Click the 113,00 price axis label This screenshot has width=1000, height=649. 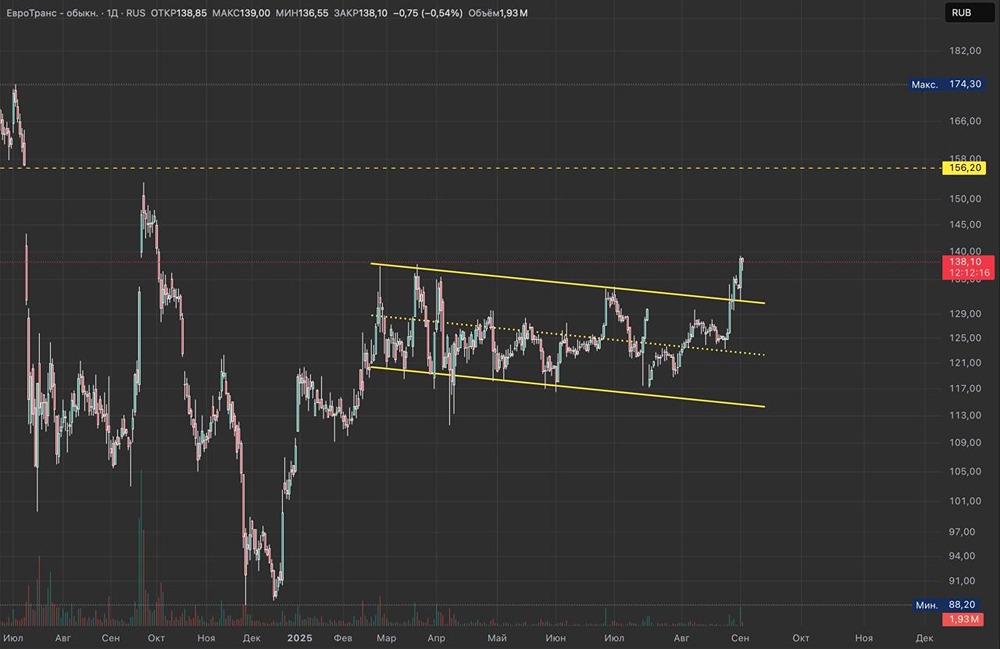pos(966,415)
